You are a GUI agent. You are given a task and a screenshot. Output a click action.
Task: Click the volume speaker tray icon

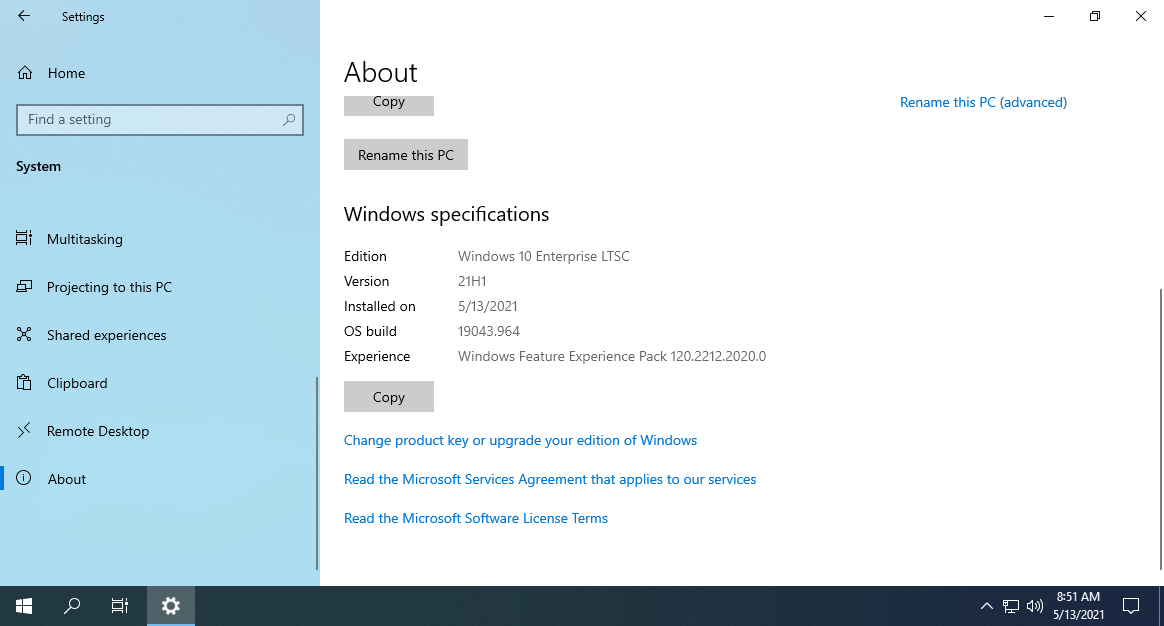pos(1034,606)
